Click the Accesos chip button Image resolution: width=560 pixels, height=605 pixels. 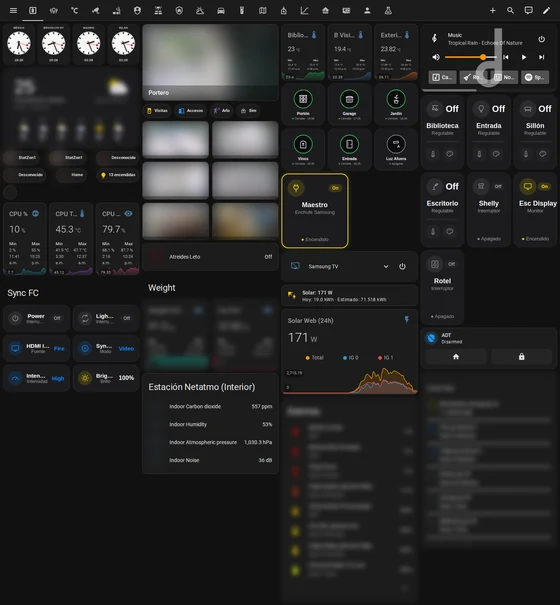[x=191, y=111]
